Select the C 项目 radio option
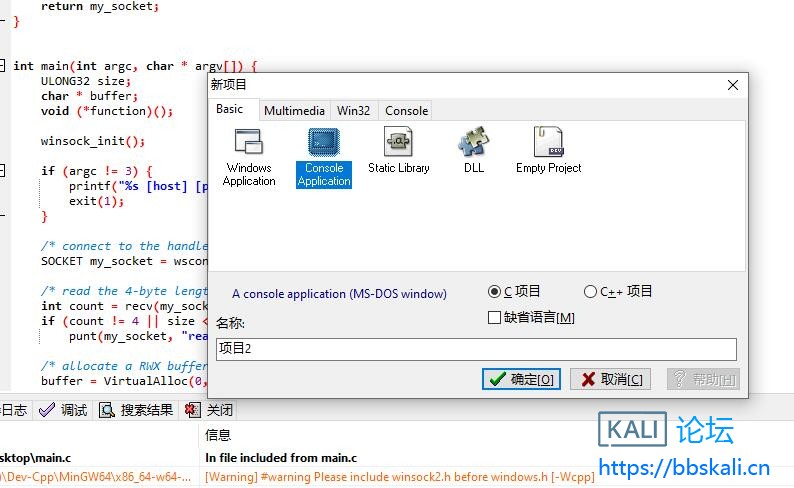The height and width of the screenshot is (488, 794). coord(494,292)
